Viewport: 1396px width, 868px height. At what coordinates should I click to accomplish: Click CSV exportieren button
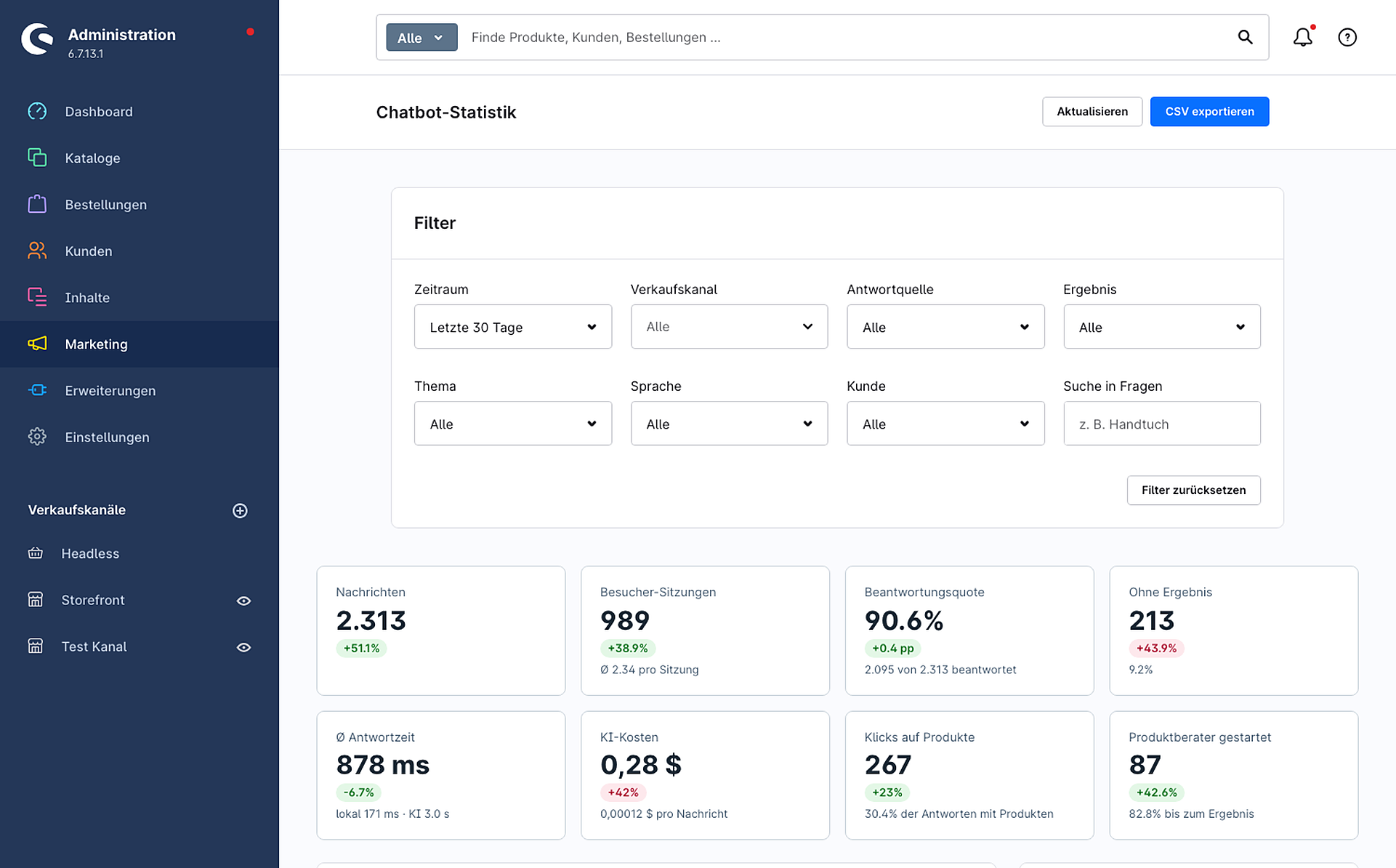point(1209,111)
